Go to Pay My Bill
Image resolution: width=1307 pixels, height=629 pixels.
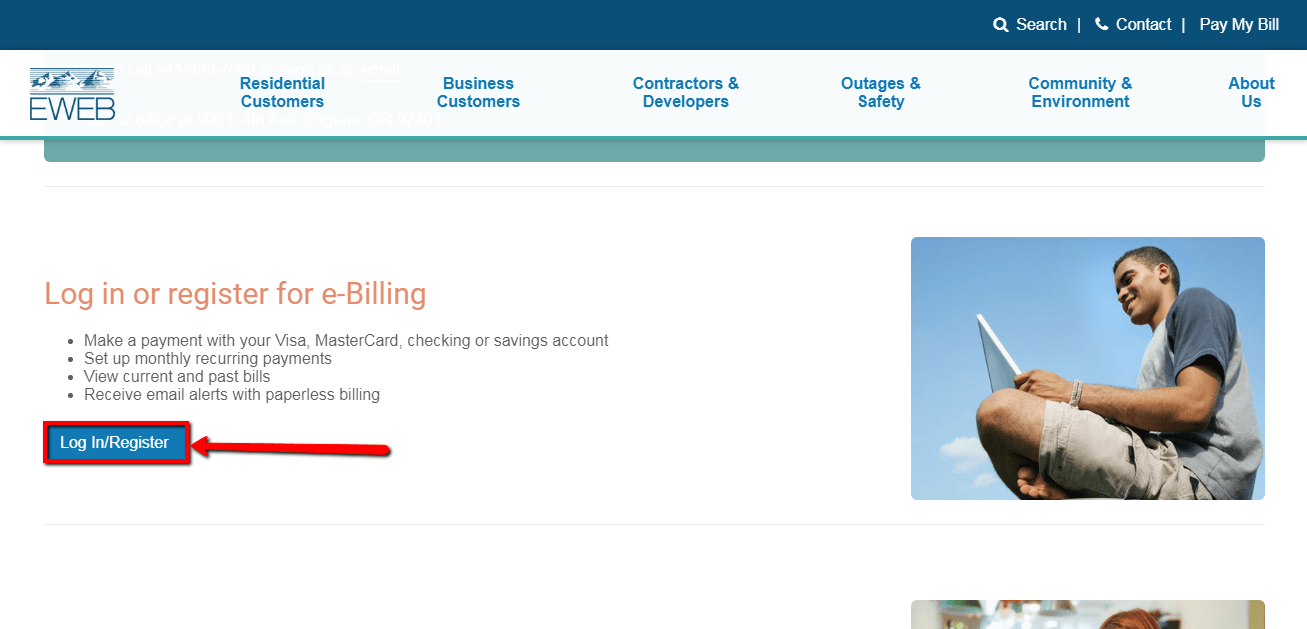pyautogui.click(x=1239, y=25)
